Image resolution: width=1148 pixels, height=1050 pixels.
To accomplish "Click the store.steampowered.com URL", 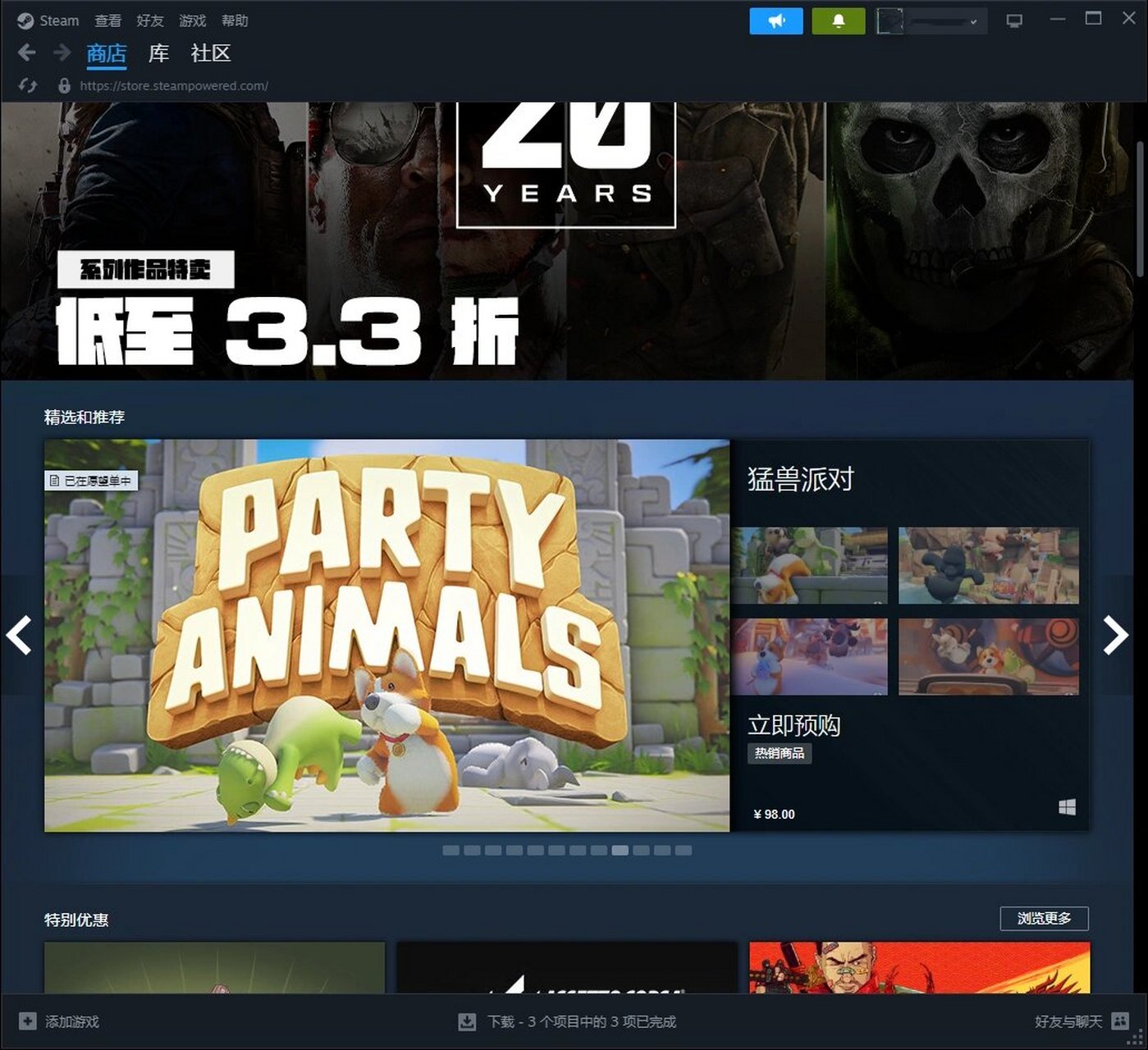I will point(174,85).
